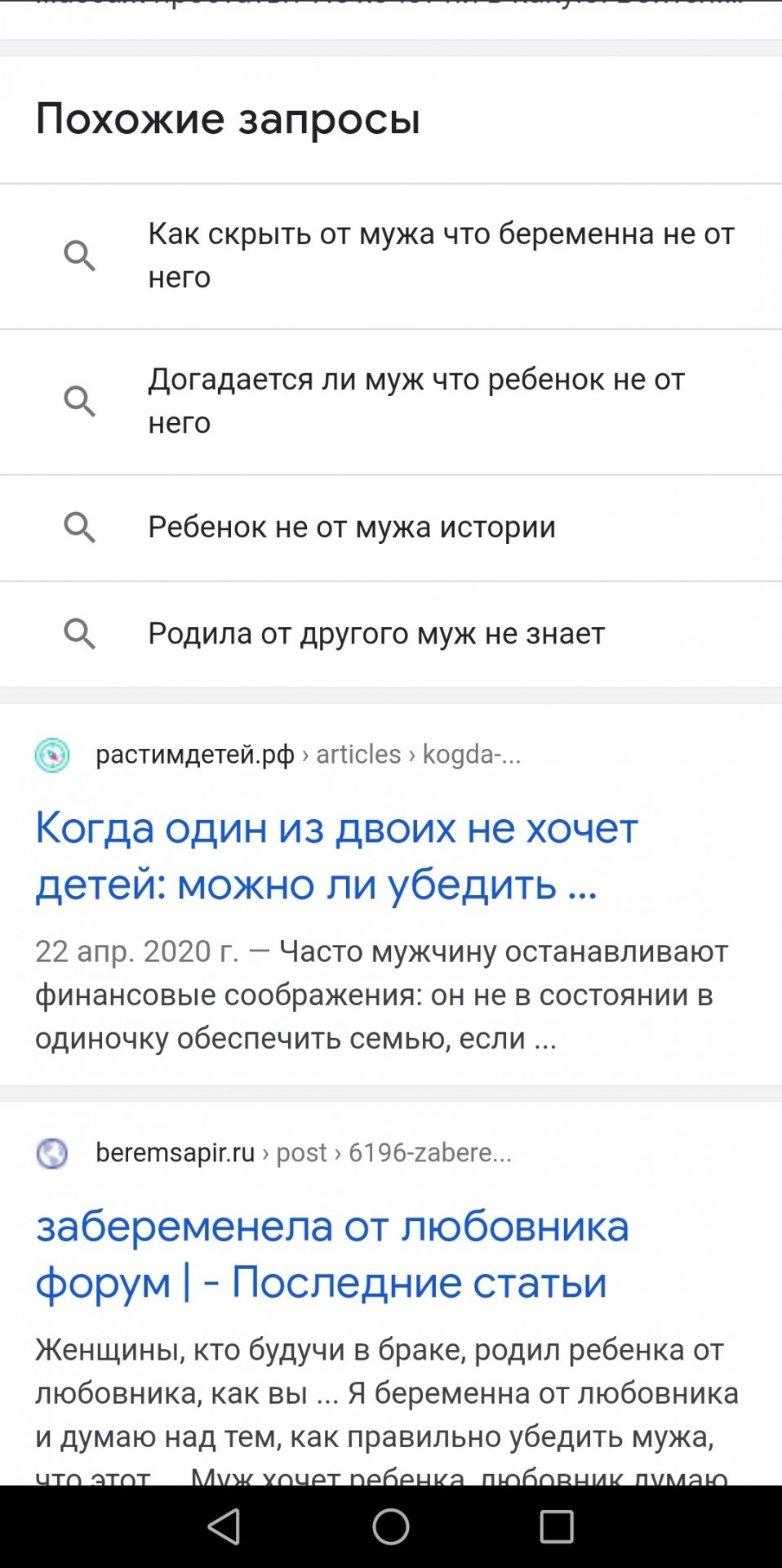Tap the beremsapir.ru breadcrumb URL
This screenshot has height=1568, width=782.
303,1153
